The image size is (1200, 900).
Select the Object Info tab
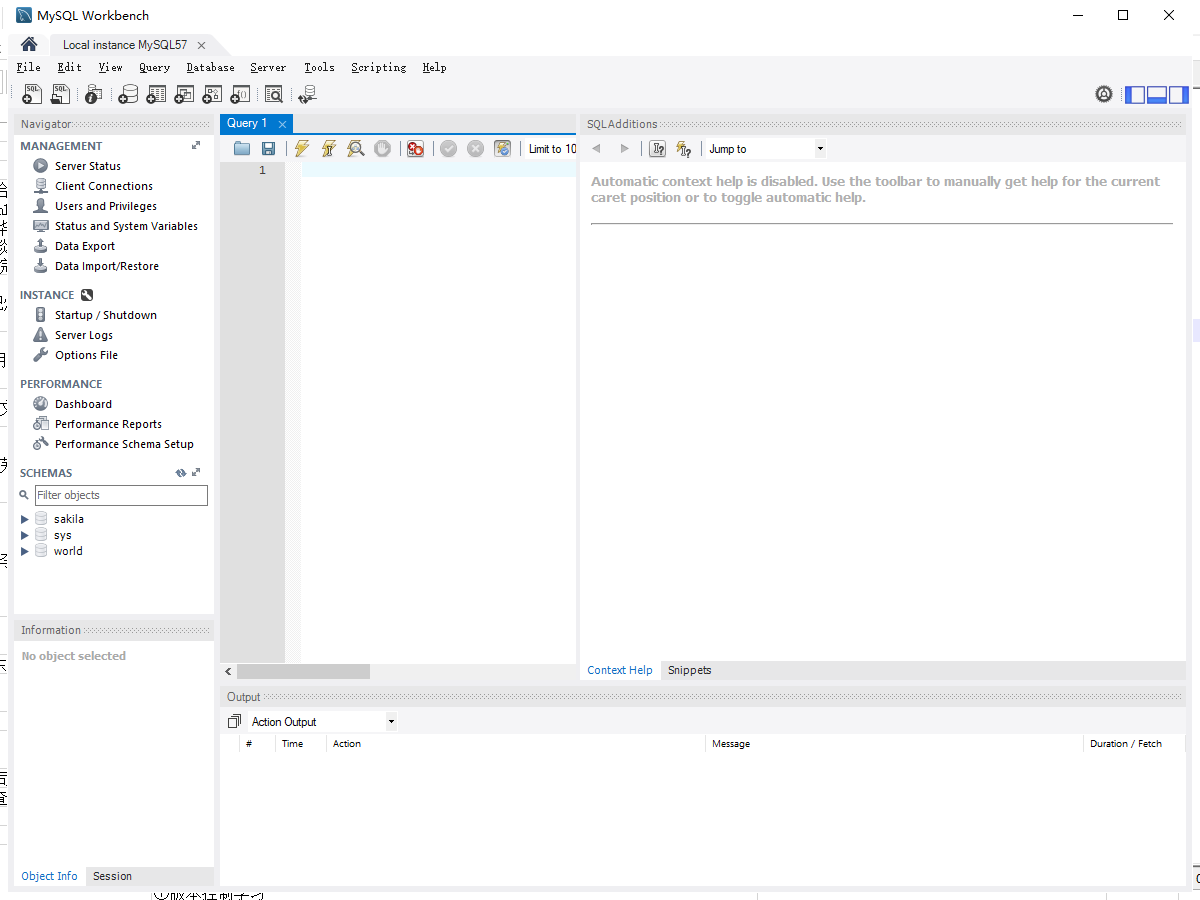(49, 876)
